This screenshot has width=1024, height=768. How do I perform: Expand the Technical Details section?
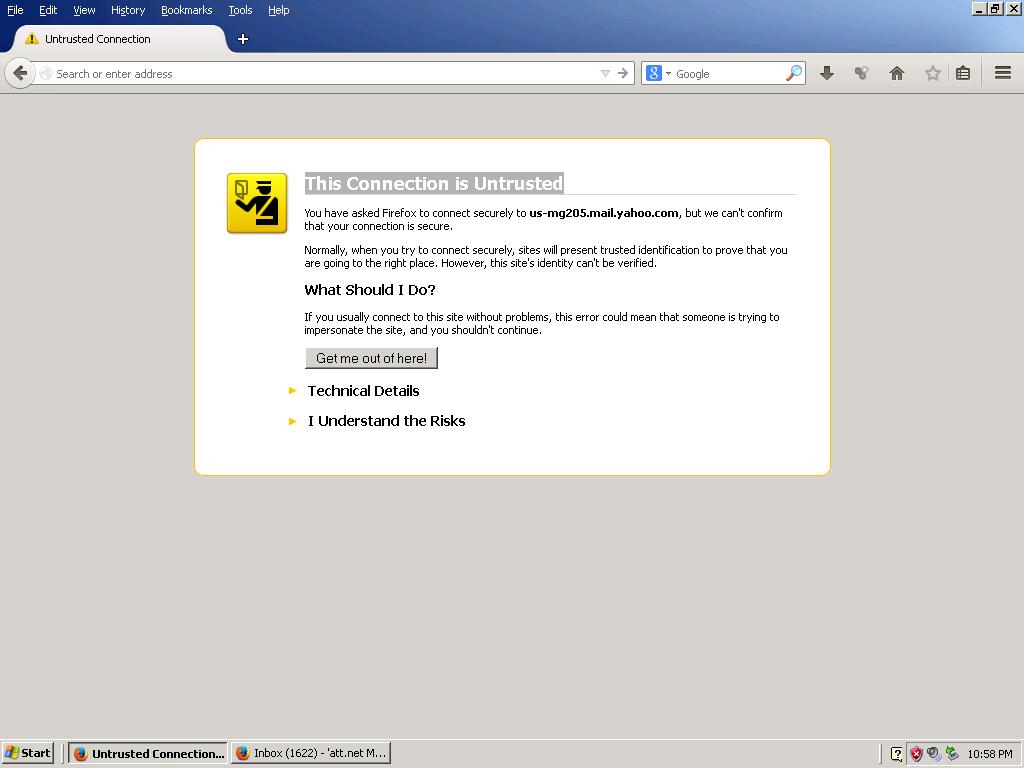[x=363, y=391]
